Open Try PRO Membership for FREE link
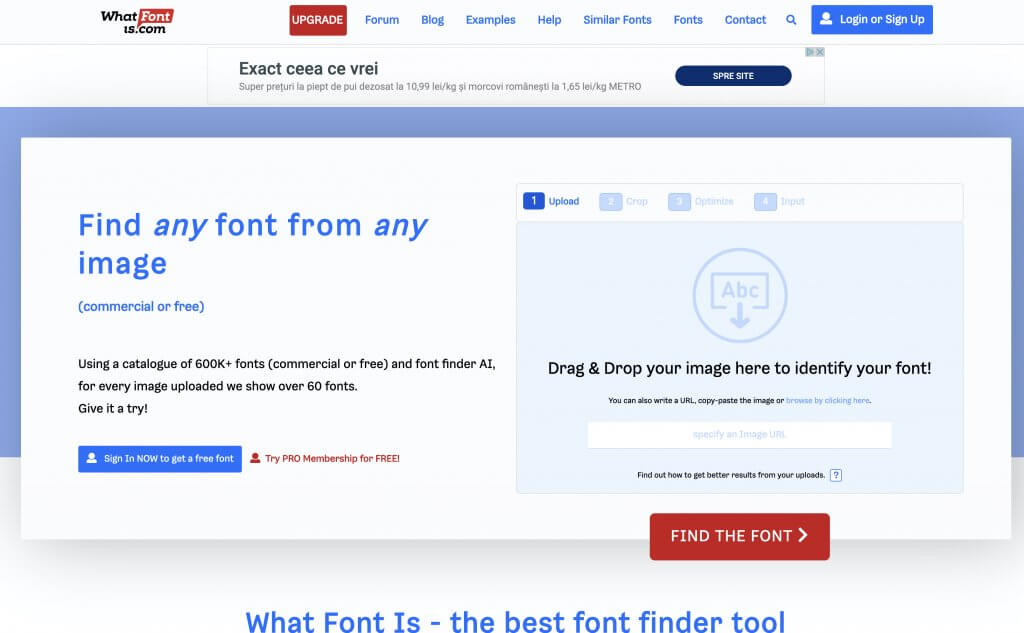The image size is (1024, 633). pos(325,459)
